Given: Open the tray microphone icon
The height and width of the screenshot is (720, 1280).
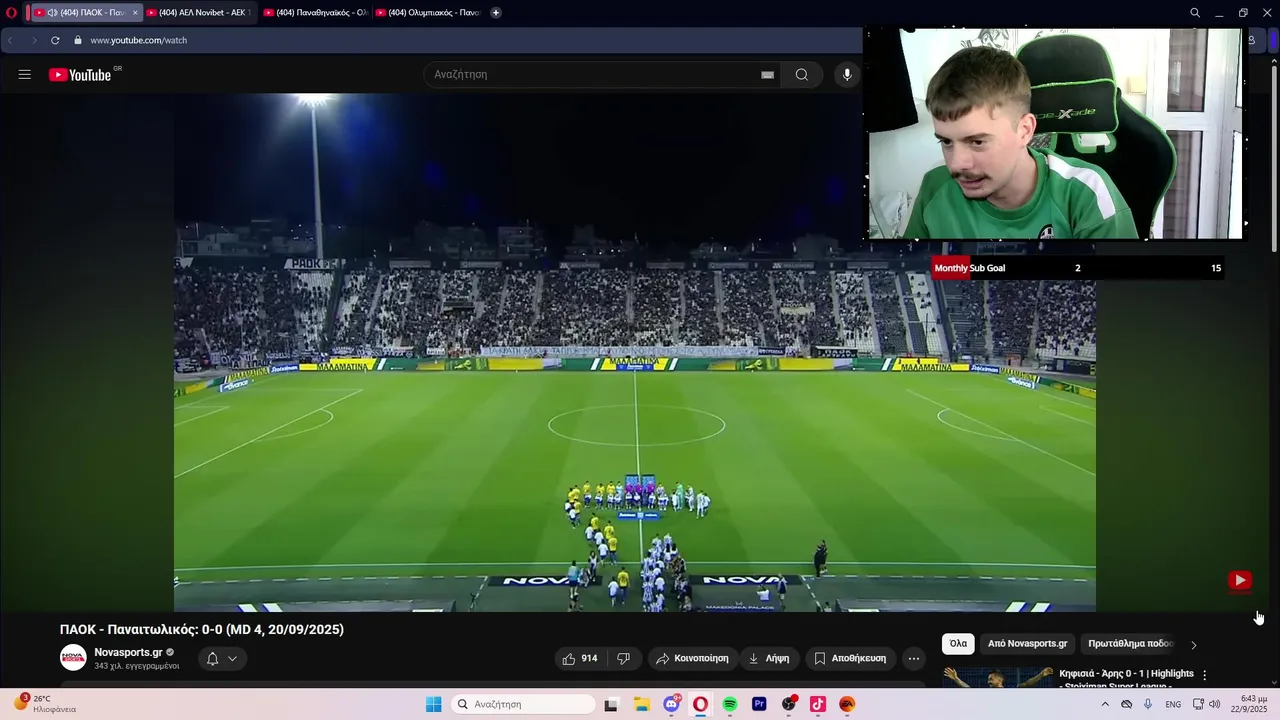Looking at the screenshot, I should [1148, 704].
